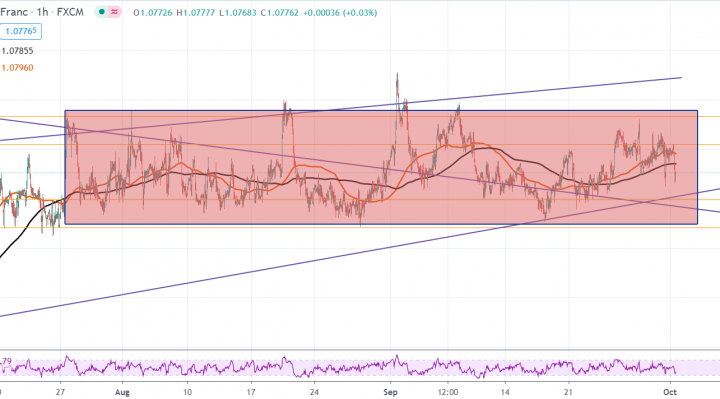
Task: Select the black 1.07855 moving average value
Action: [x=17, y=51]
